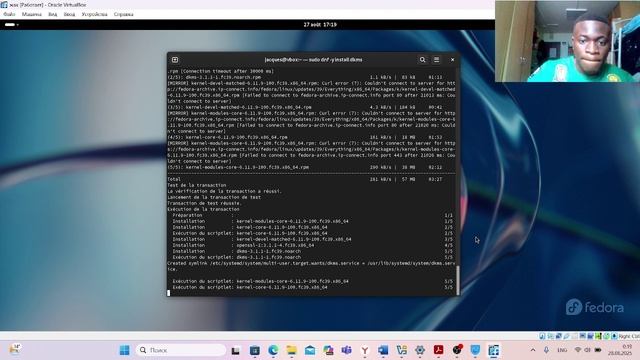Open the Справка menu
This screenshot has height=360, width=640.
click(124, 14)
